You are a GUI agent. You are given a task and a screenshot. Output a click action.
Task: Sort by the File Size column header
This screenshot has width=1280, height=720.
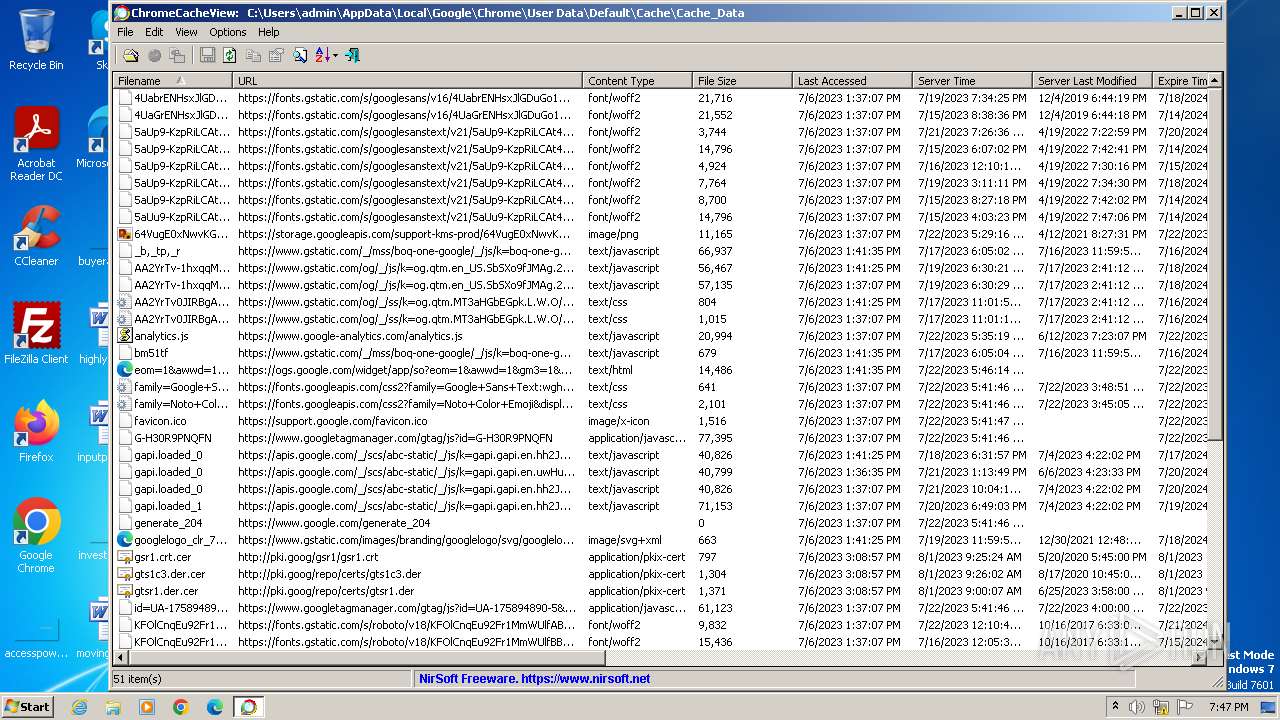point(742,81)
